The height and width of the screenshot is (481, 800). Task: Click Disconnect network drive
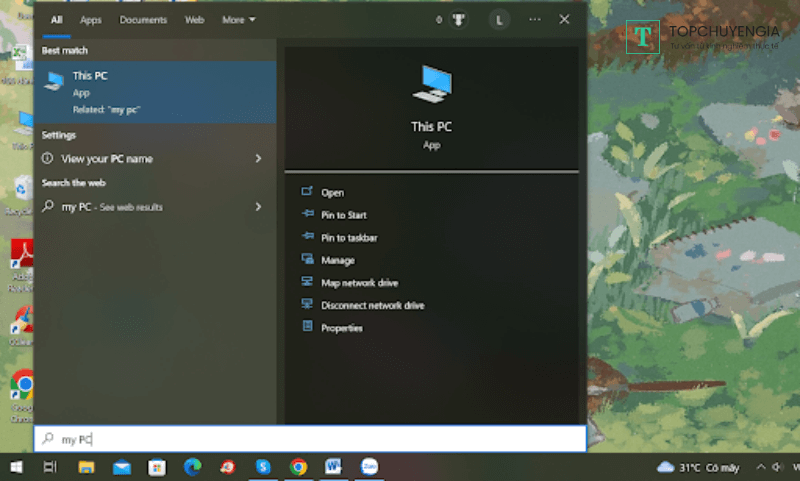[x=372, y=305]
